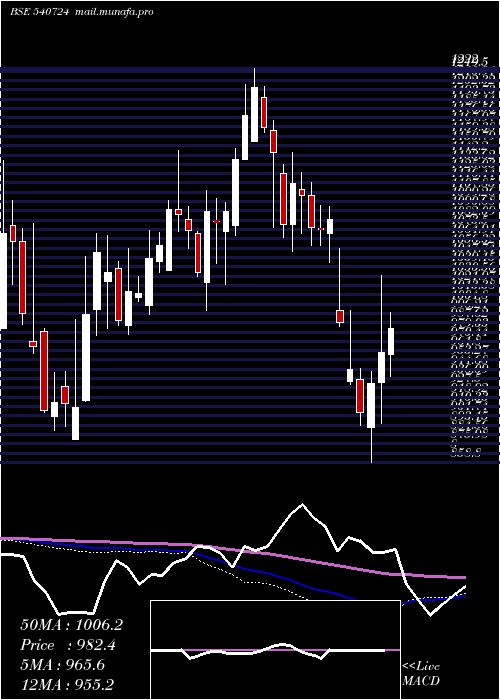Click the '5MA : 965.6' value
Screen dimensions: 500x700
click(x=63, y=665)
